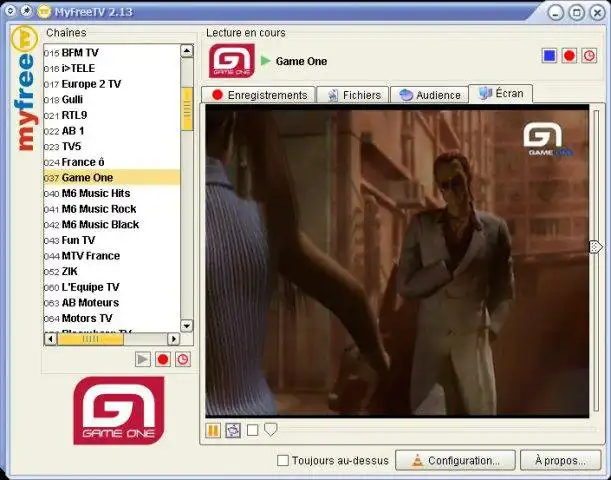
Task: Click the volume slider handle under the video
Action: [x=270, y=429]
